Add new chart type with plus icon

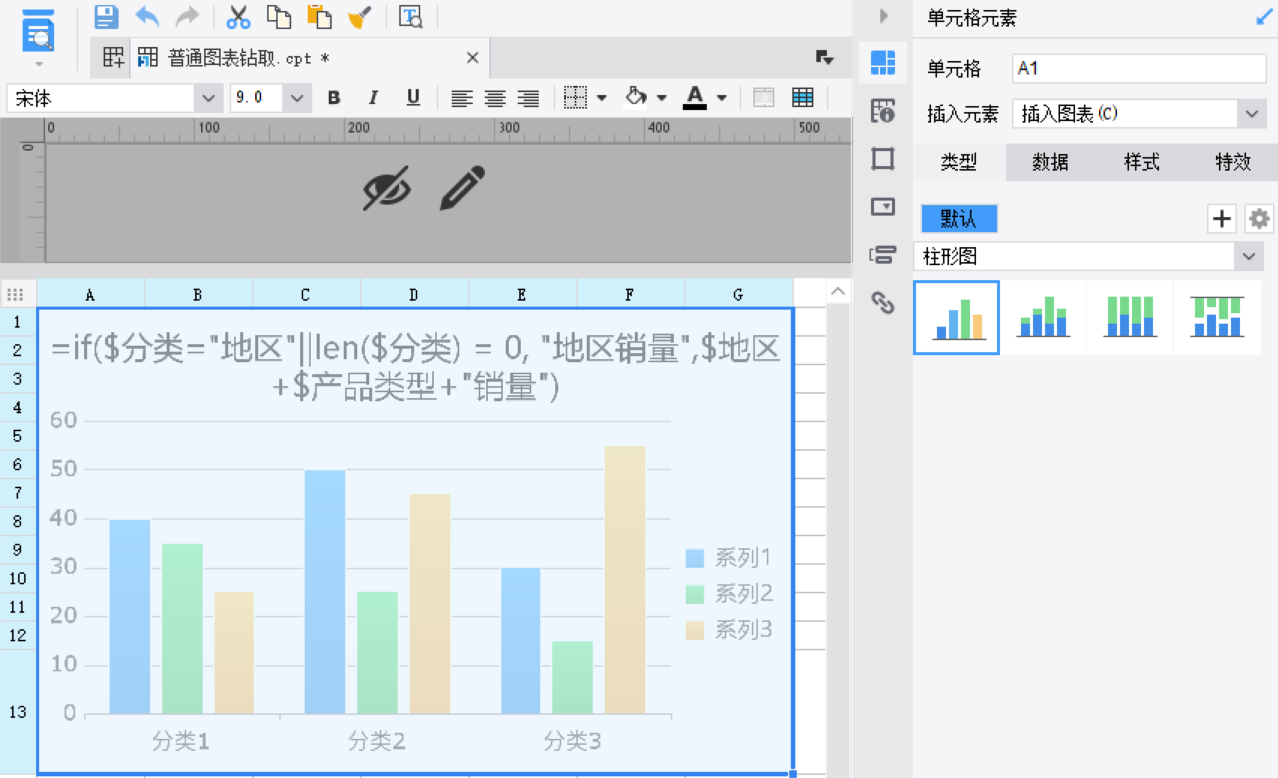[x=1222, y=219]
